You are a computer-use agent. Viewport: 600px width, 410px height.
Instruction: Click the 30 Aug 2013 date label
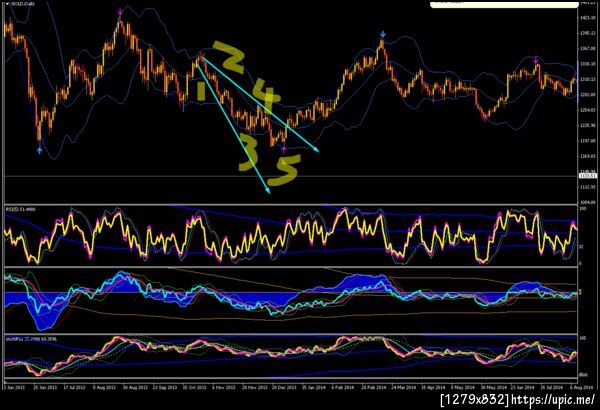tap(135, 387)
